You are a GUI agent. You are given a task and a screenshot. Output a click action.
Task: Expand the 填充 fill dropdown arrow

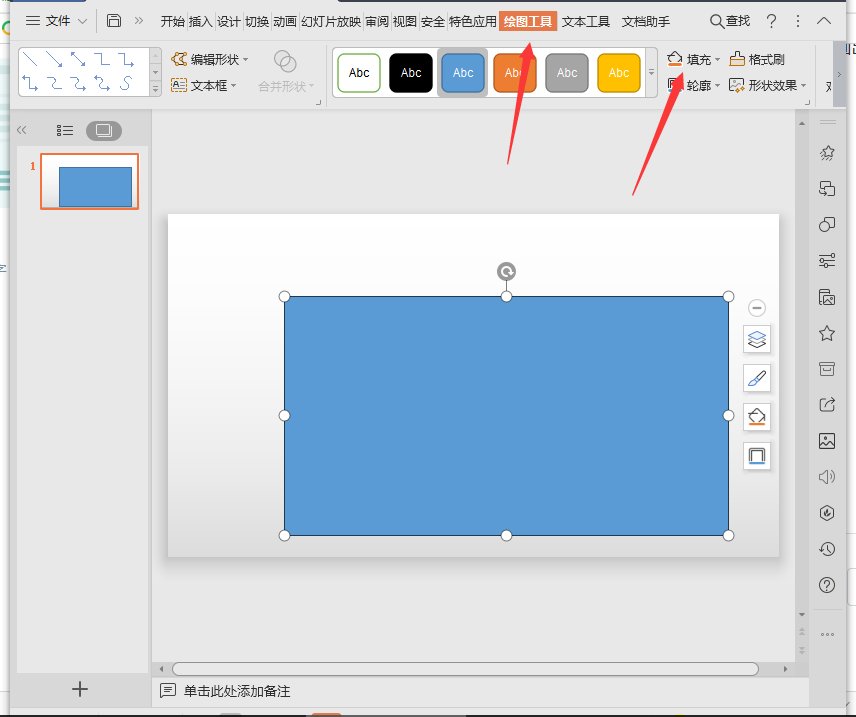[x=717, y=60]
